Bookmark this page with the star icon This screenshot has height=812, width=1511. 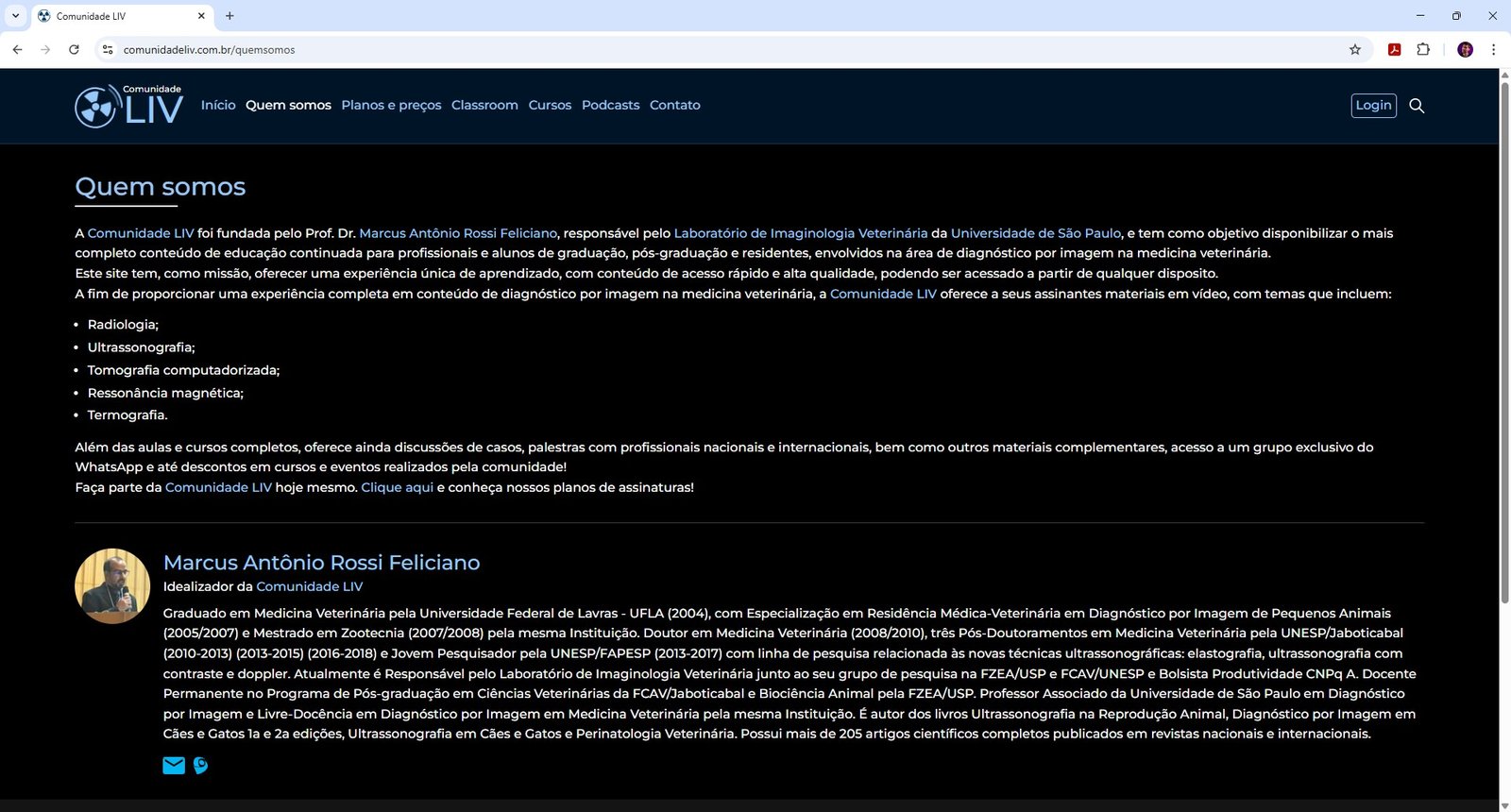(x=1355, y=49)
